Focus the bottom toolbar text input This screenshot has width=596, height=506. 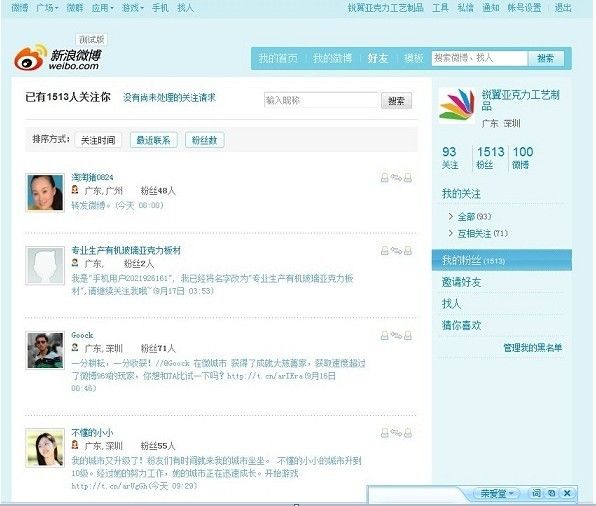tap(416, 495)
